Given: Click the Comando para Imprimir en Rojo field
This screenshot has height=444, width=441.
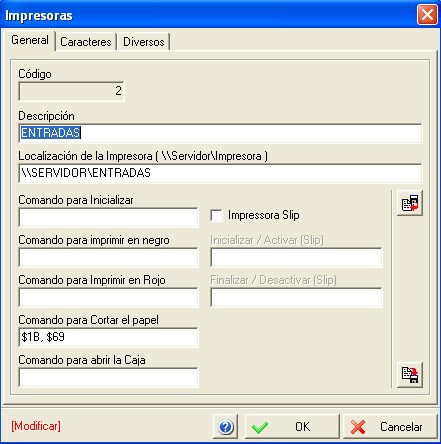Looking at the screenshot, I should click(x=108, y=297).
